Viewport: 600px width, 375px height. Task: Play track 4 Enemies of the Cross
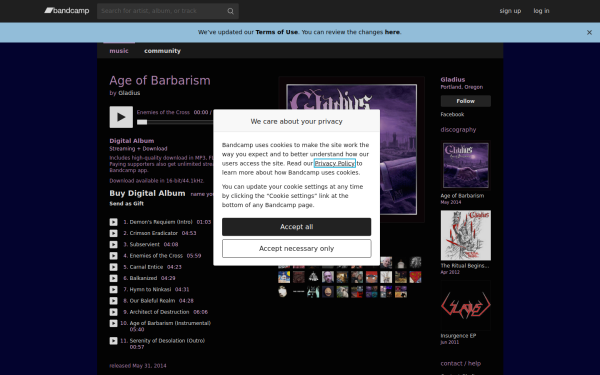click(114, 256)
